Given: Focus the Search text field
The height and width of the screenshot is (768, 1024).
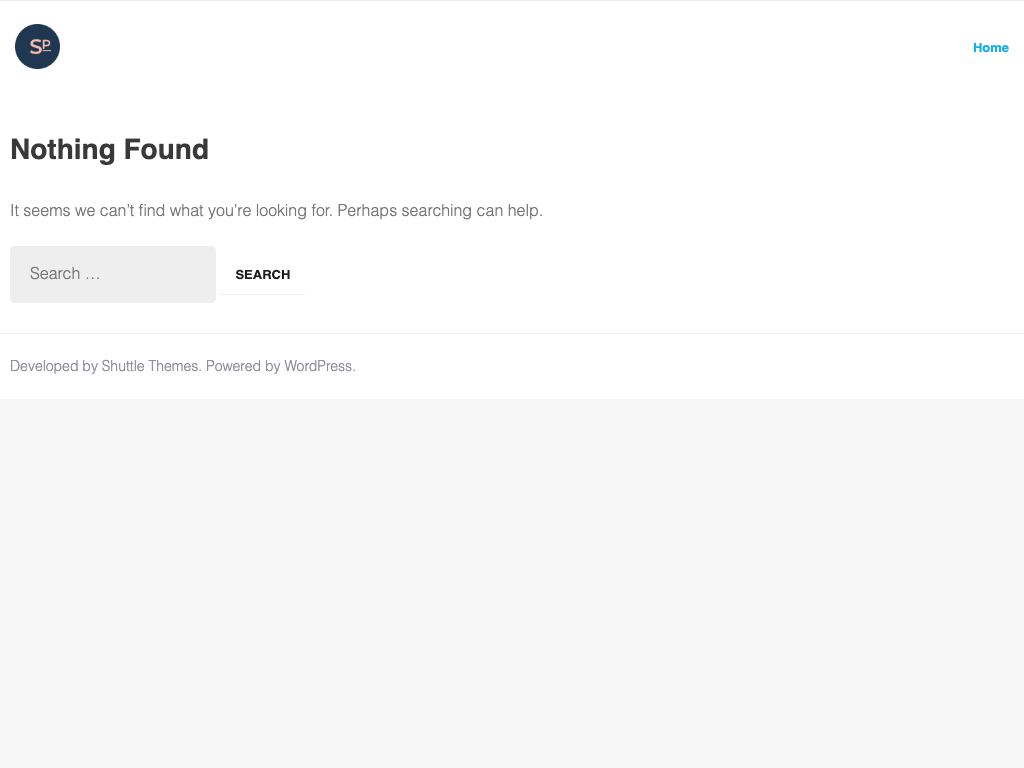Looking at the screenshot, I should [112, 274].
